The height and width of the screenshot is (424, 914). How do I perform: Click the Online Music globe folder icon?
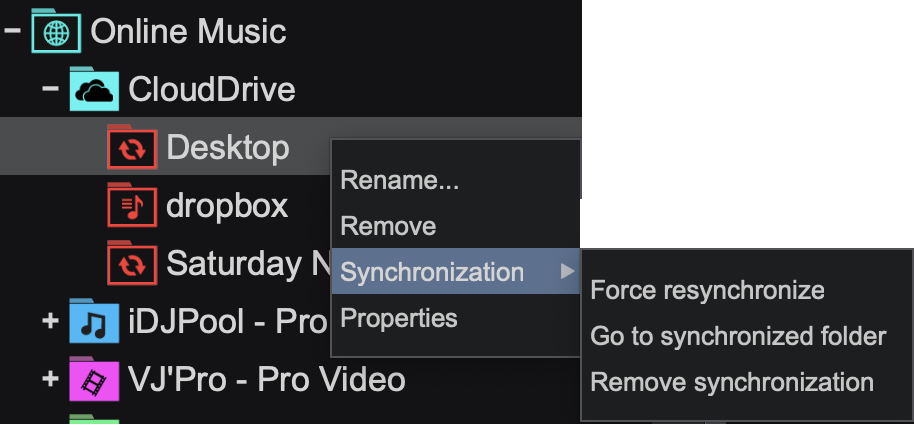click(x=55, y=31)
